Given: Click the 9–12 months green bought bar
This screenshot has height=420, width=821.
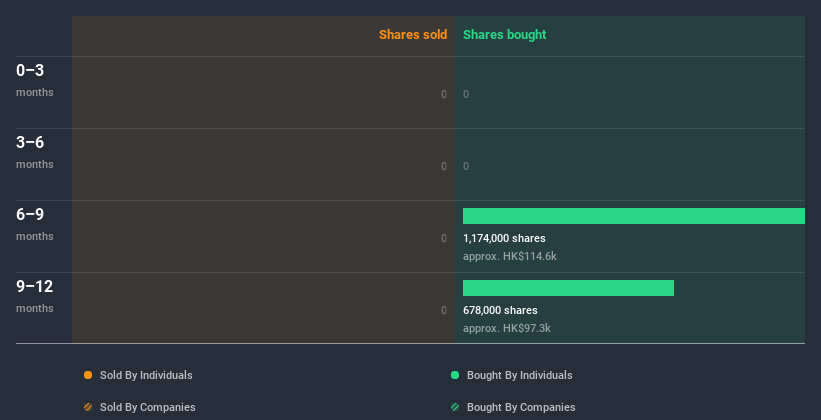Looking at the screenshot, I should click(x=568, y=288).
